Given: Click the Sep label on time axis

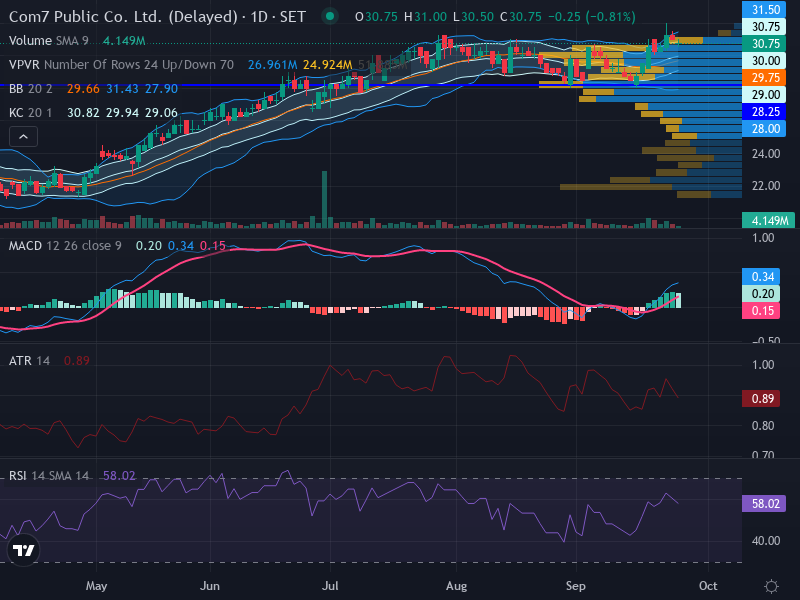Looking at the screenshot, I should [x=576, y=586].
